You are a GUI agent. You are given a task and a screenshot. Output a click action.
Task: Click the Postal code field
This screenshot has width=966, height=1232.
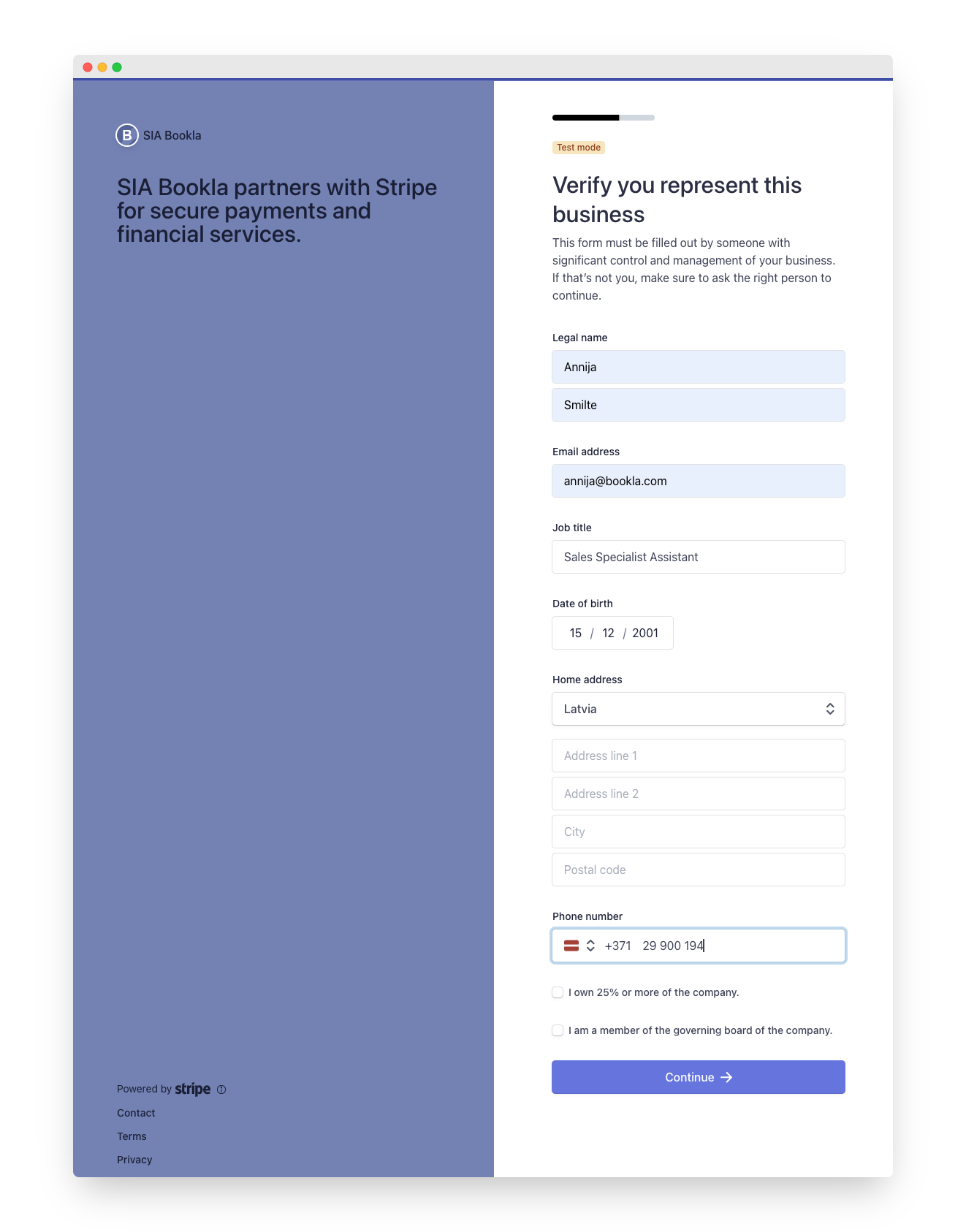coord(698,870)
